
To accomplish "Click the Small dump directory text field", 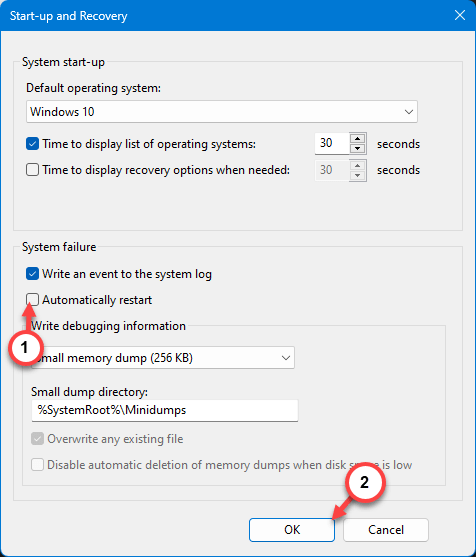I will [164, 410].
